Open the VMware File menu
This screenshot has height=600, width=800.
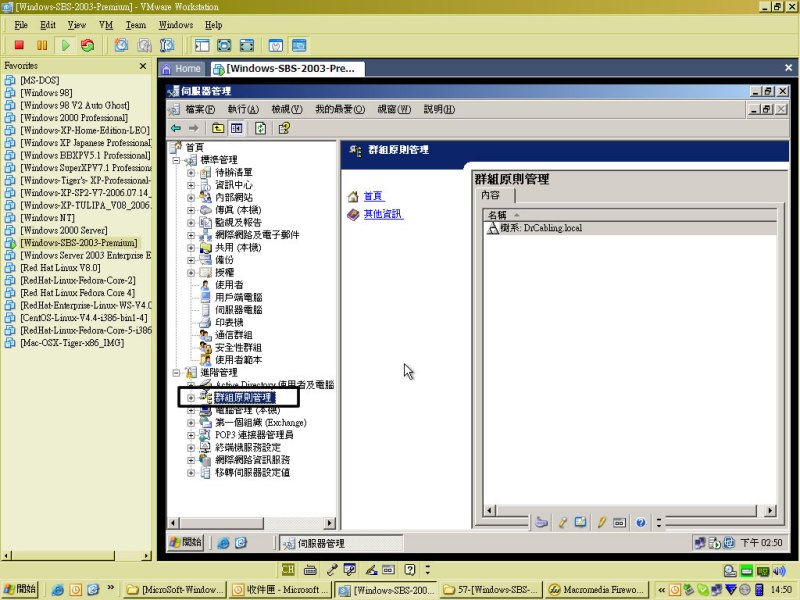pos(21,25)
